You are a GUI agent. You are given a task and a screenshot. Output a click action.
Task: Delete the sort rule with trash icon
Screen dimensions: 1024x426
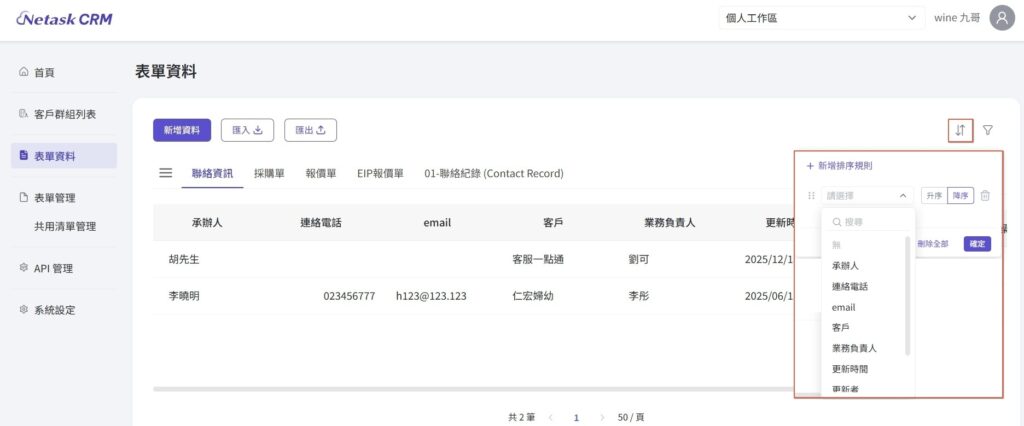pos(985,196)
